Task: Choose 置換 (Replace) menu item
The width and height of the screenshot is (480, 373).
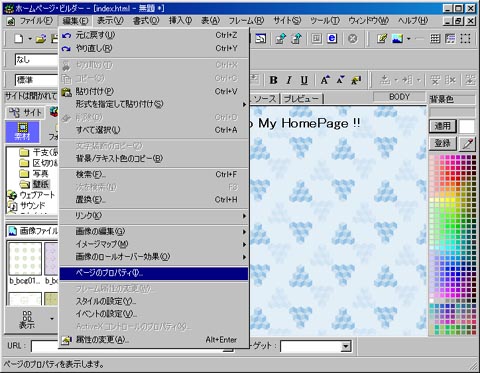Action: tap(154, 200)
